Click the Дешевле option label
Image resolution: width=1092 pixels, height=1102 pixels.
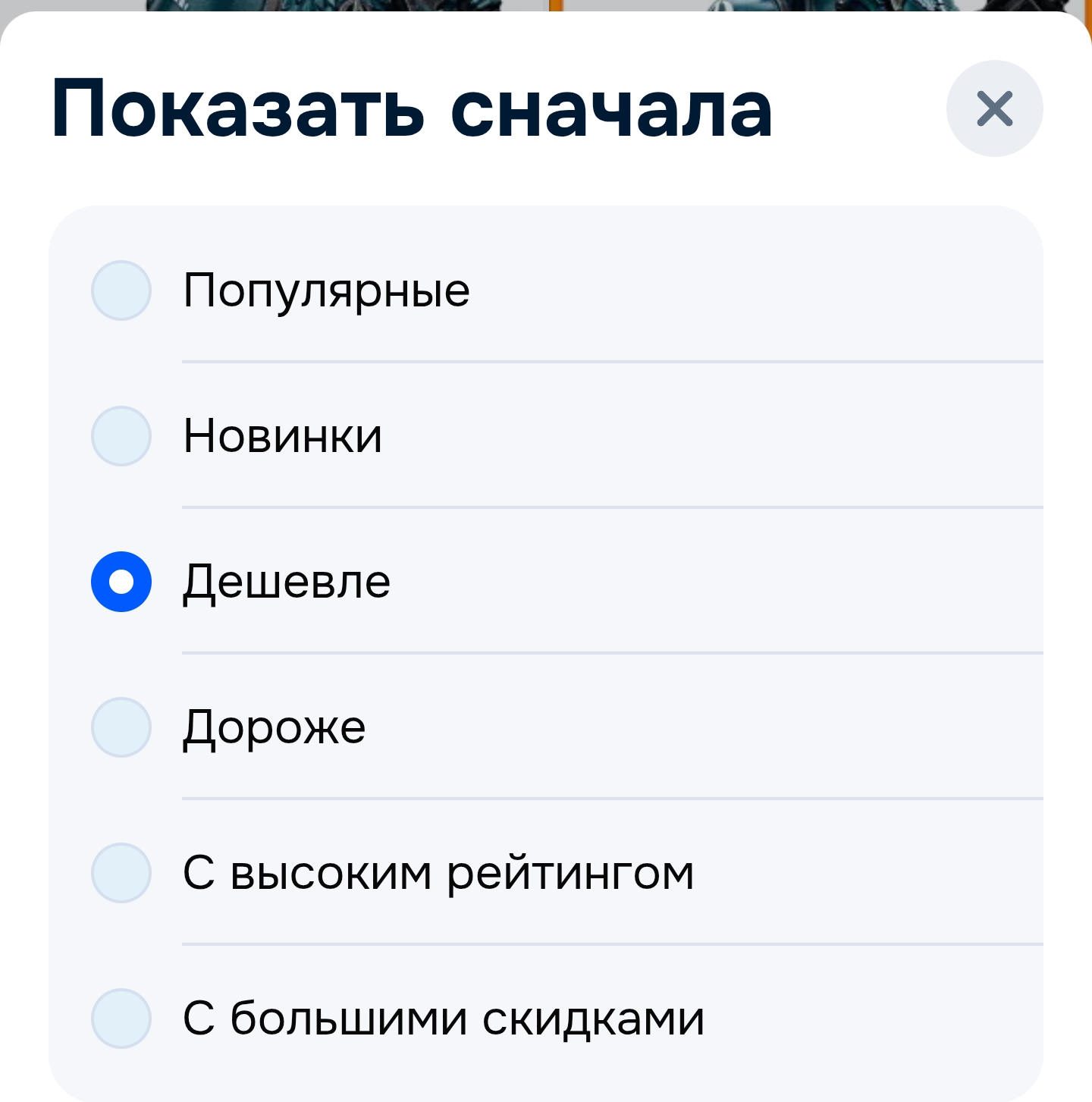(287, 582)
